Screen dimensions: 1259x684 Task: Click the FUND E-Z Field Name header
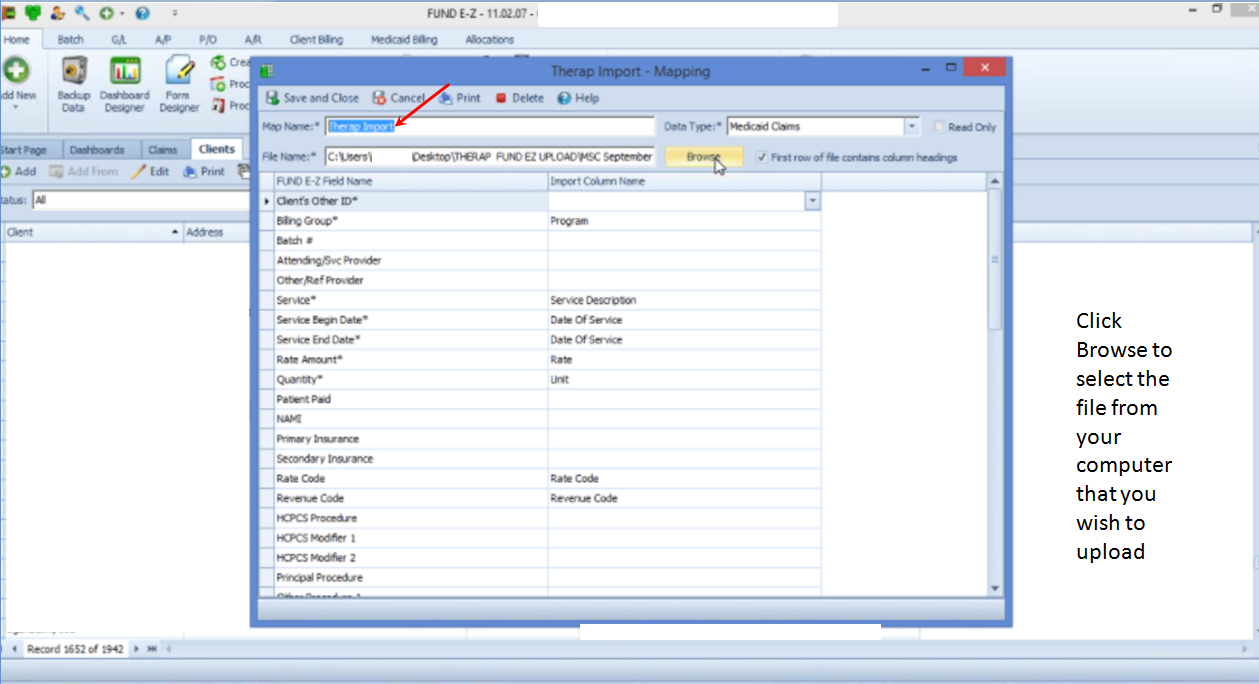point(410,181)
